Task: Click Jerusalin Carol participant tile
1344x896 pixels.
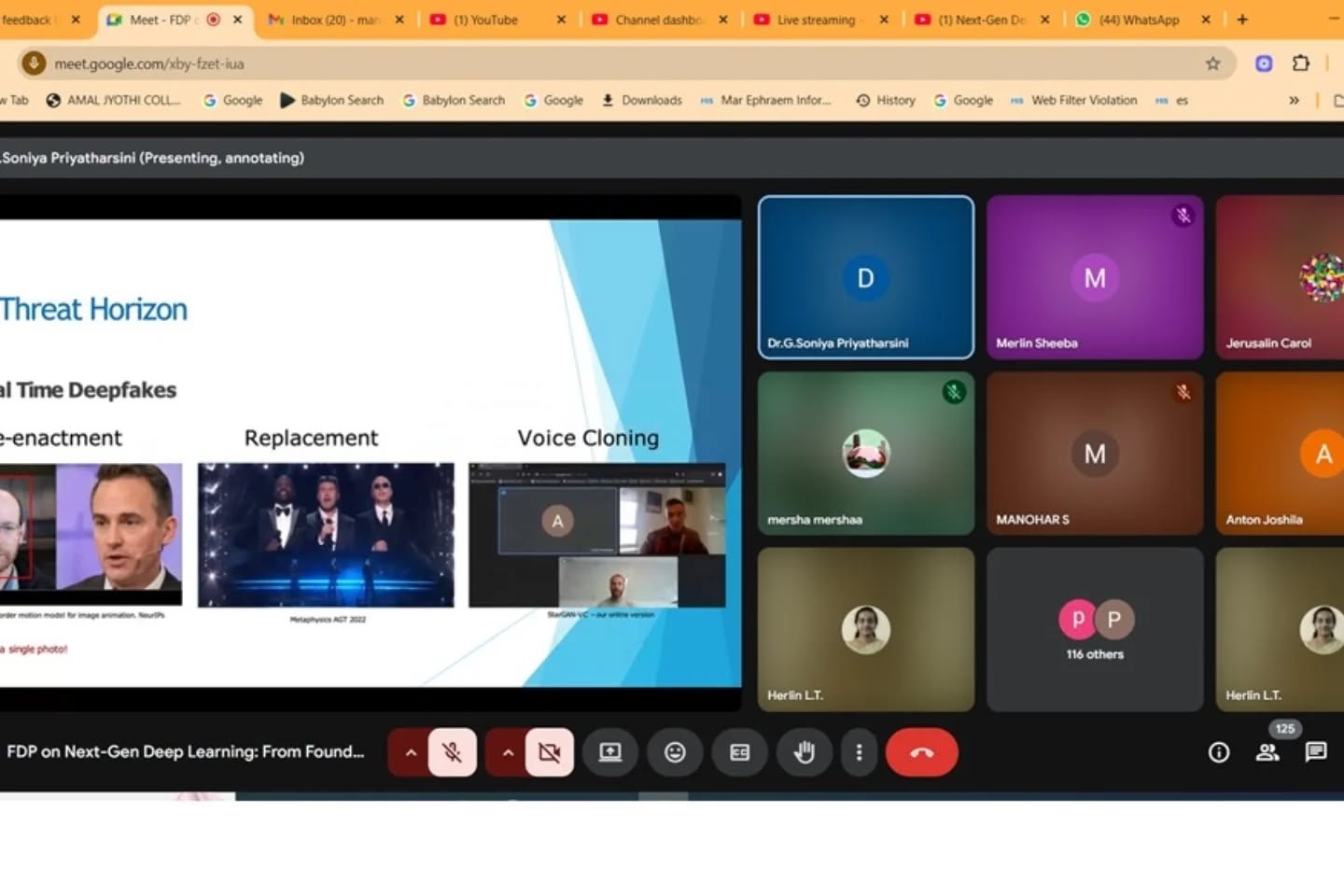Action: [x=1280, y=277]
